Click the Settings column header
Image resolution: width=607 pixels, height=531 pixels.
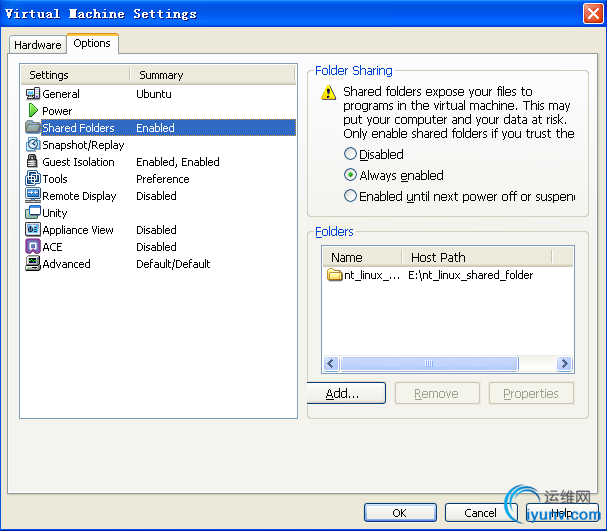pos(75,75)
